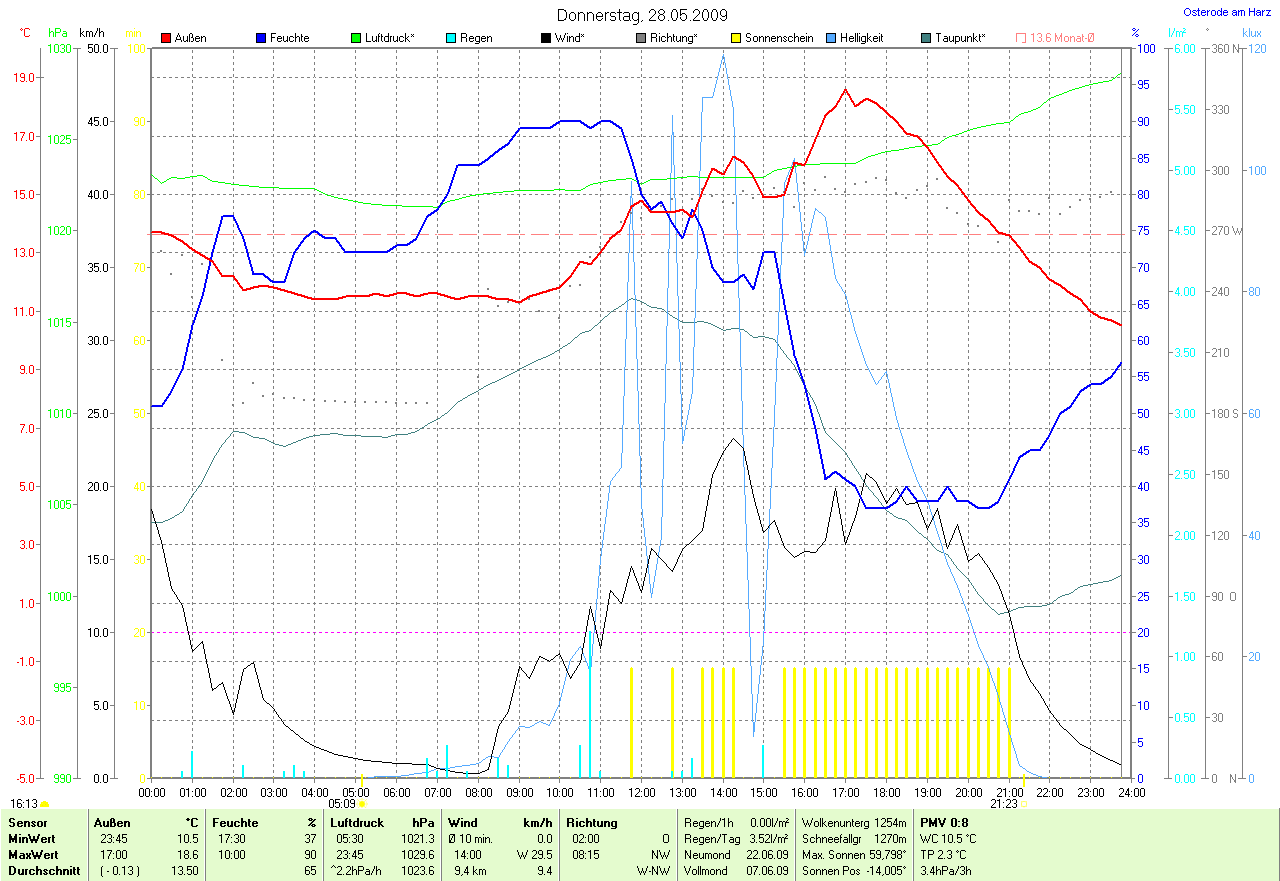Click the sun icon next to 16:13
This screenshot has height=881, width=1280.
tap(45, 803)
